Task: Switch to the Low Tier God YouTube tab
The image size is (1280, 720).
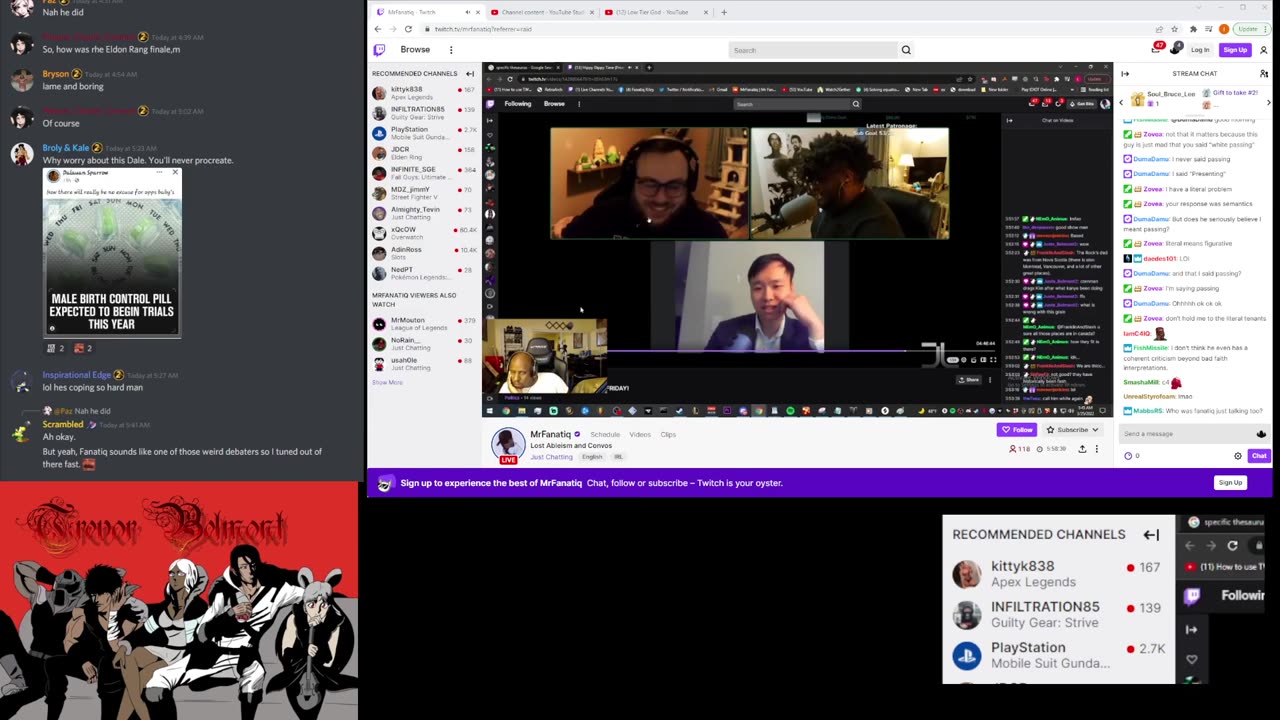Action: pyautogui.click(x=657, y=12)
